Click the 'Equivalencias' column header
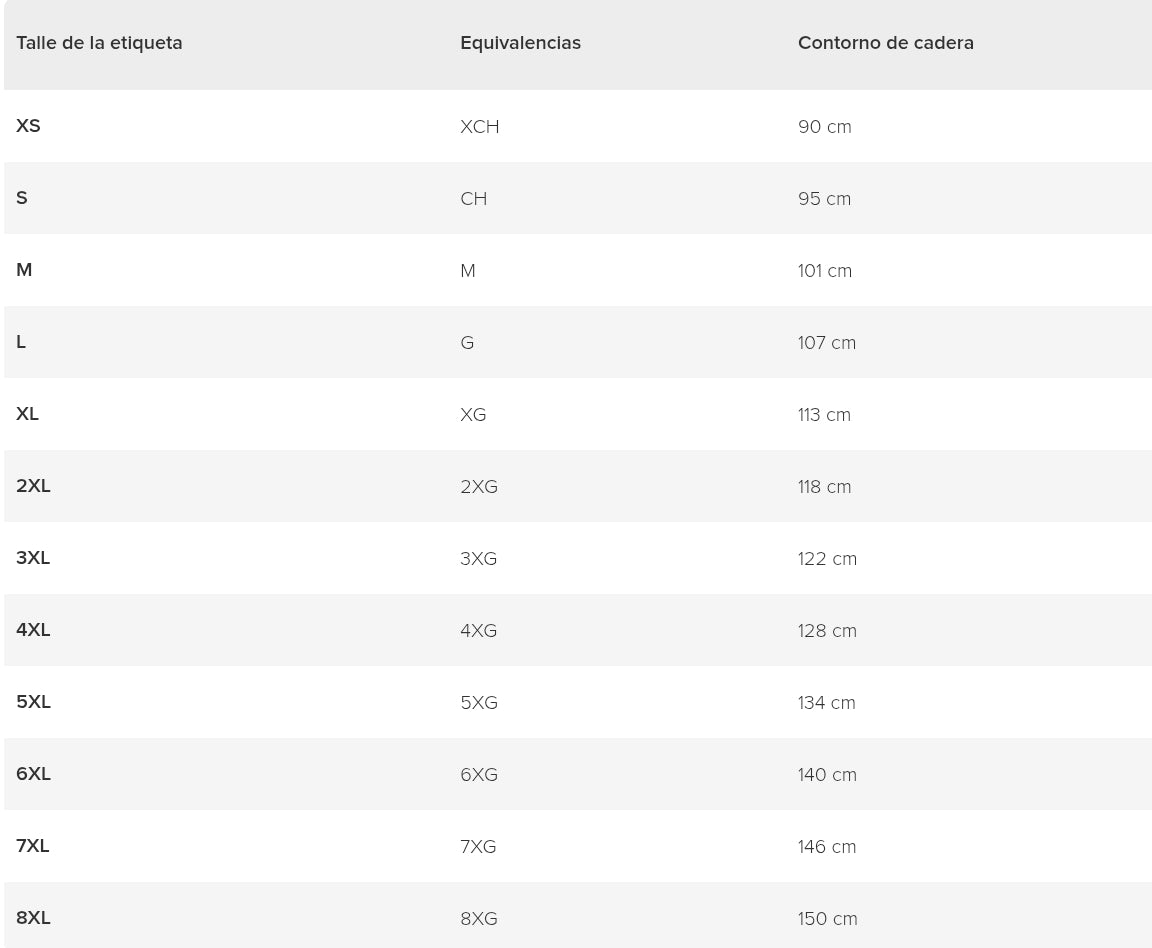1152x948 pixels. click(520, 43)
